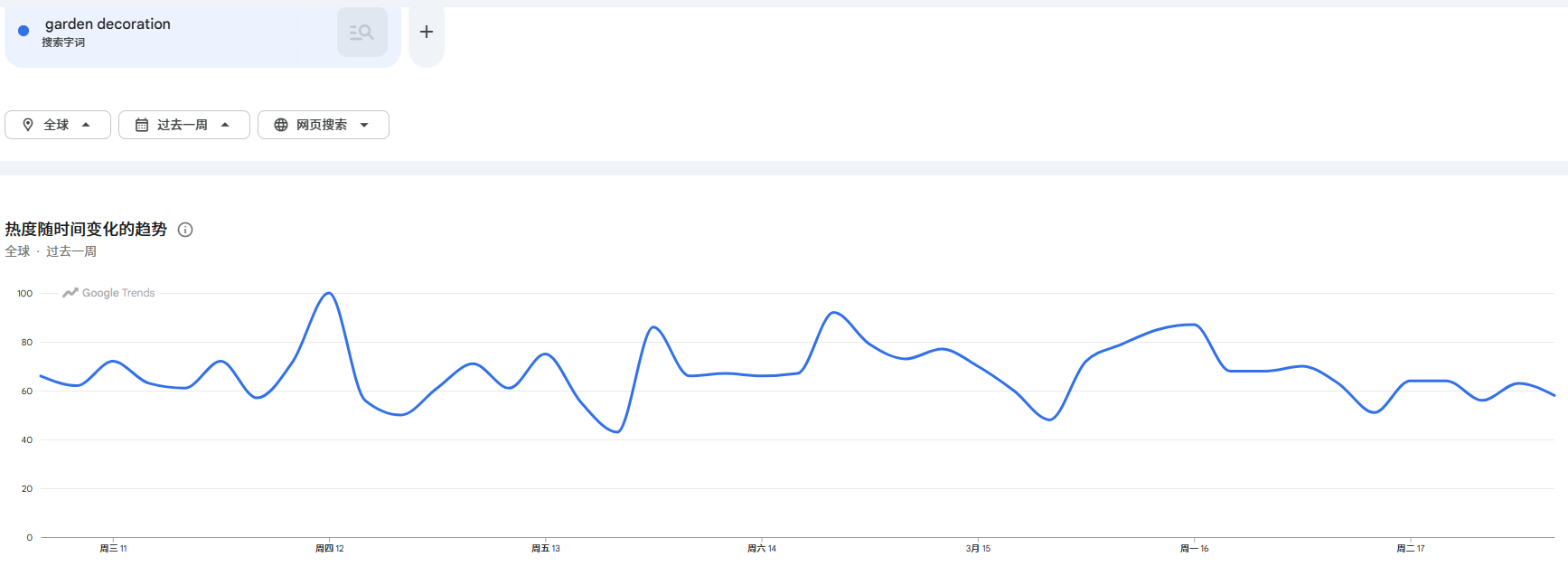This screenshot has height=566, width=1568.
Task: Click the Google Trends text in the chart
Action: click(118, 293)
